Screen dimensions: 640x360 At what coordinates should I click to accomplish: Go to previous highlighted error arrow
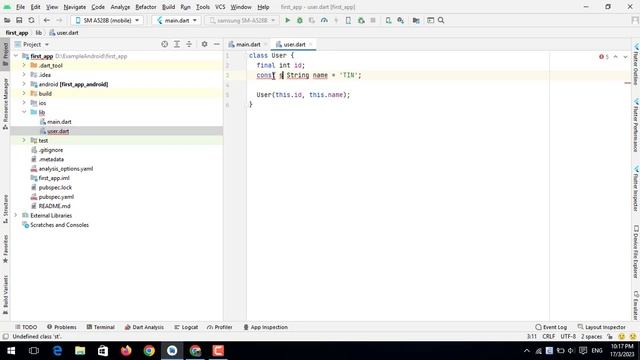coord(616,57)
